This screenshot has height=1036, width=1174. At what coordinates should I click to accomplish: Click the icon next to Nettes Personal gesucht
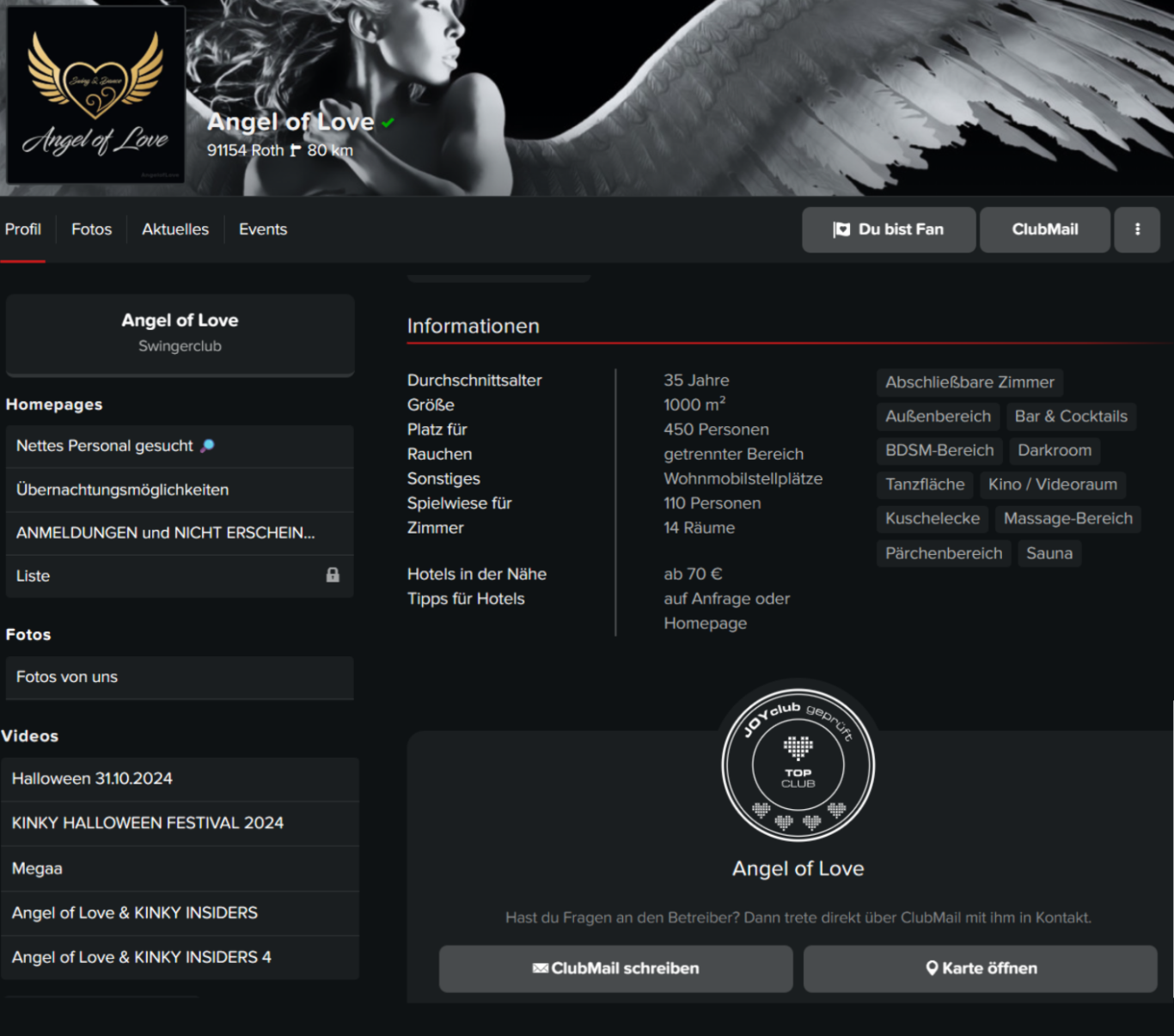[207, 446]
